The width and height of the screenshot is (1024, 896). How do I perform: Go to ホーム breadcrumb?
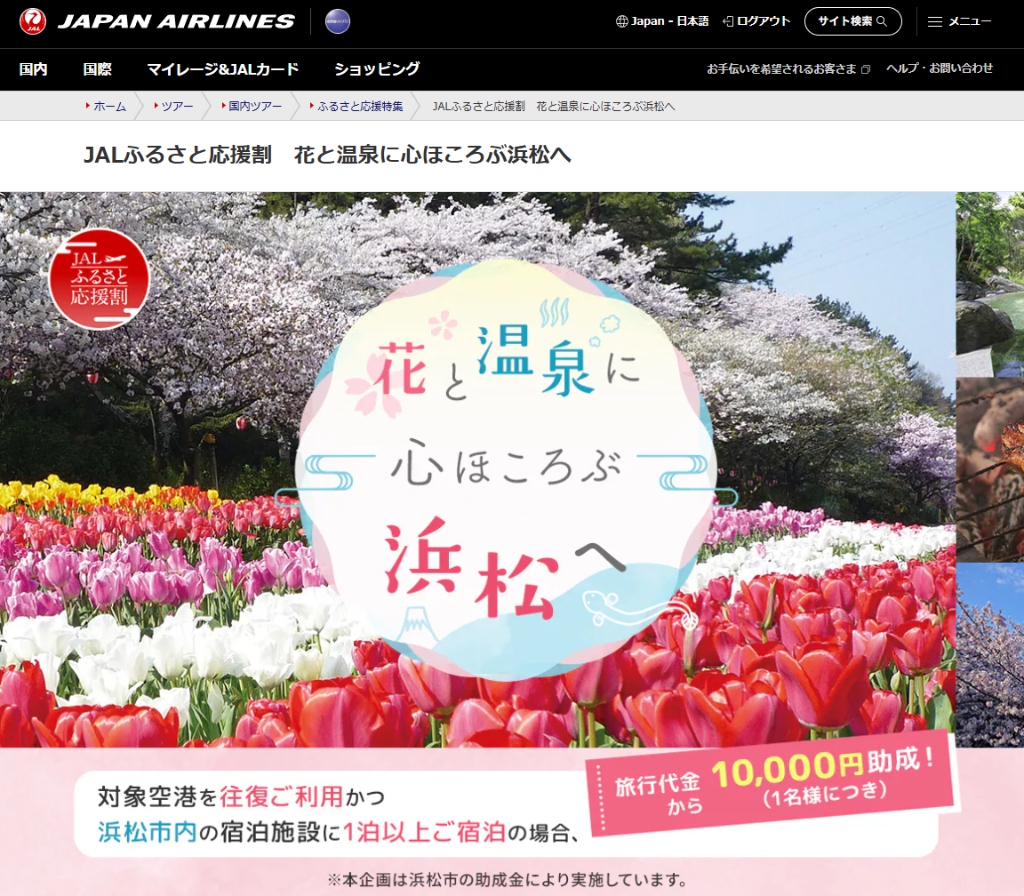tap(110, 106)
